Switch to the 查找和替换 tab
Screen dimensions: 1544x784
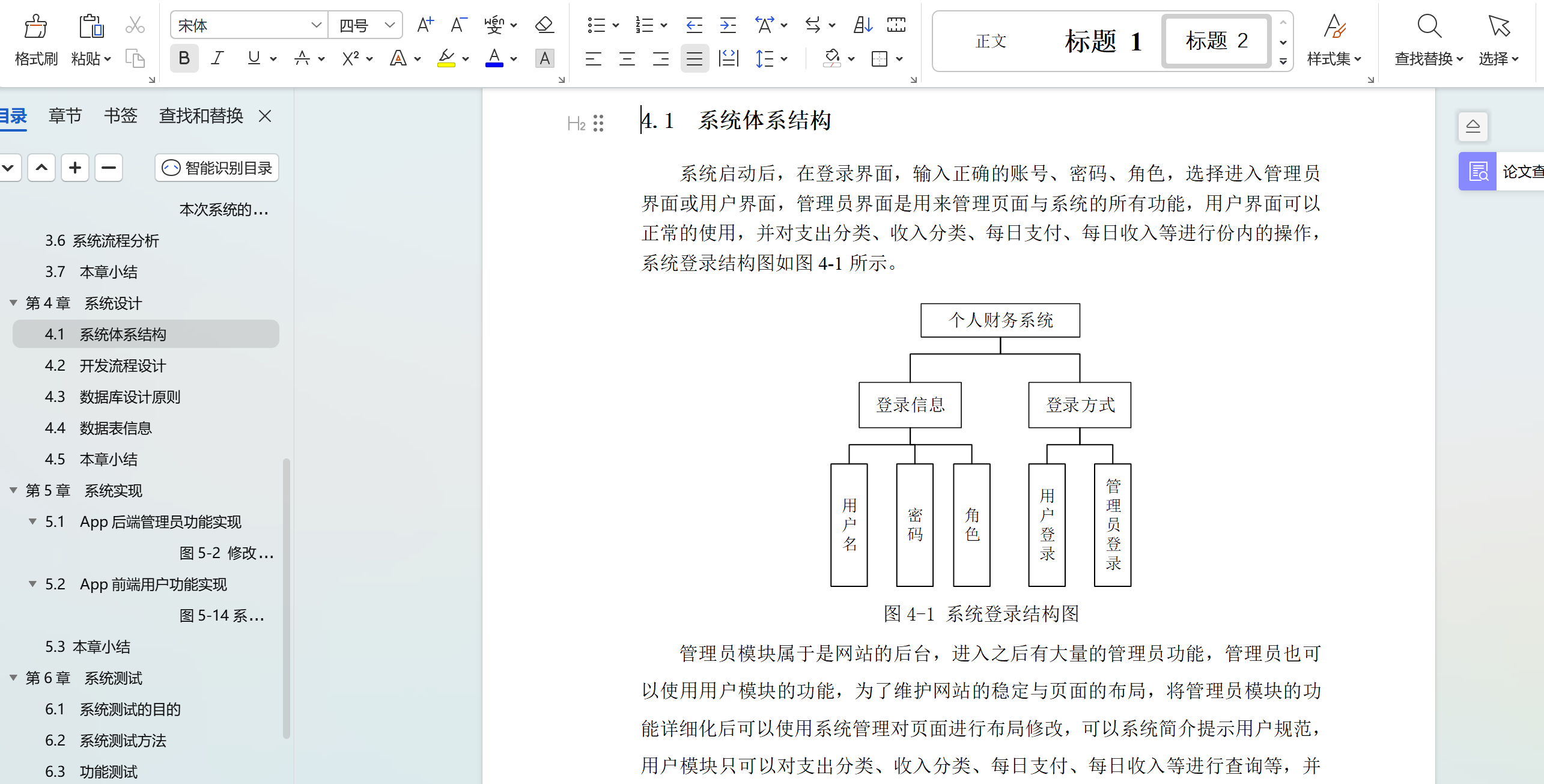[x=201, y=115]
